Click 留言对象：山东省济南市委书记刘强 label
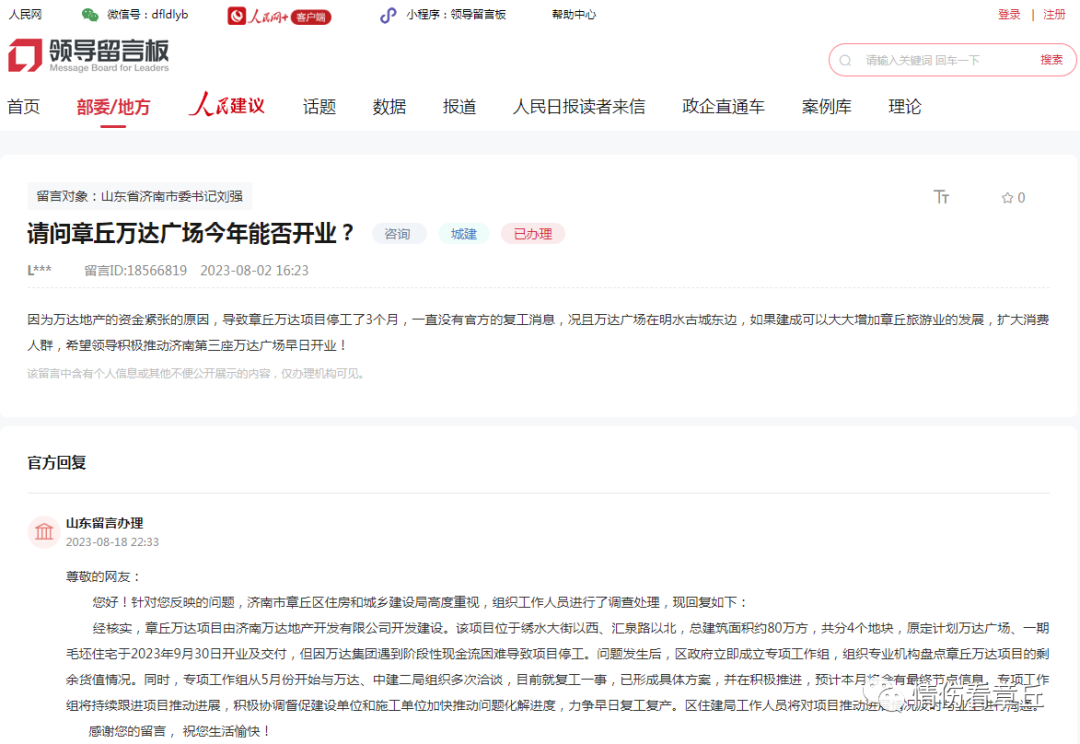Screen dimensions: 1080x744 point(140,196)
